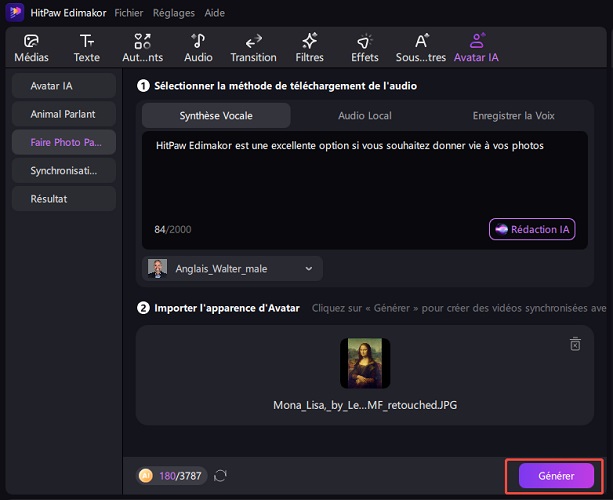Expand the Anglais_Walter_male voice dropdown

tap(233, 269)
